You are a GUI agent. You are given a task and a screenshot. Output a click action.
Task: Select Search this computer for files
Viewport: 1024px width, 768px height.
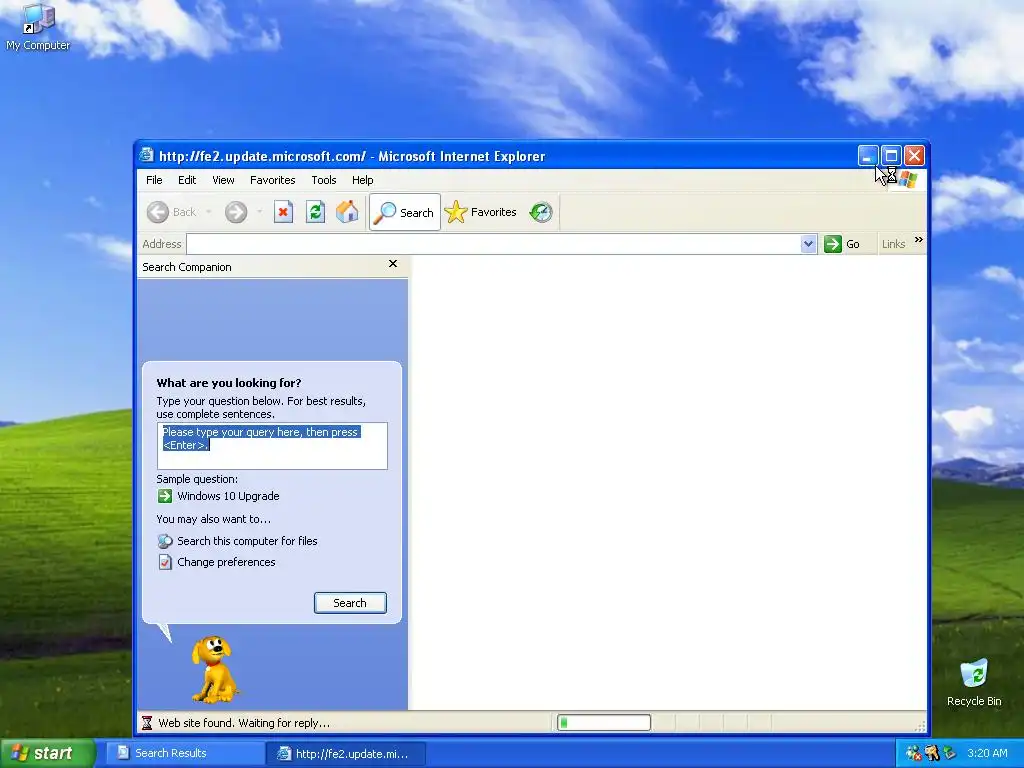[x=248, y=541]
